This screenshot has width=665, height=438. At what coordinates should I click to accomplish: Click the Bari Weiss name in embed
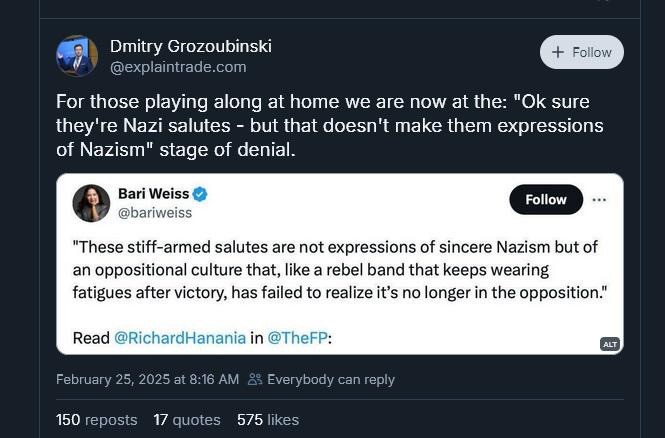(x=153, y=193)
